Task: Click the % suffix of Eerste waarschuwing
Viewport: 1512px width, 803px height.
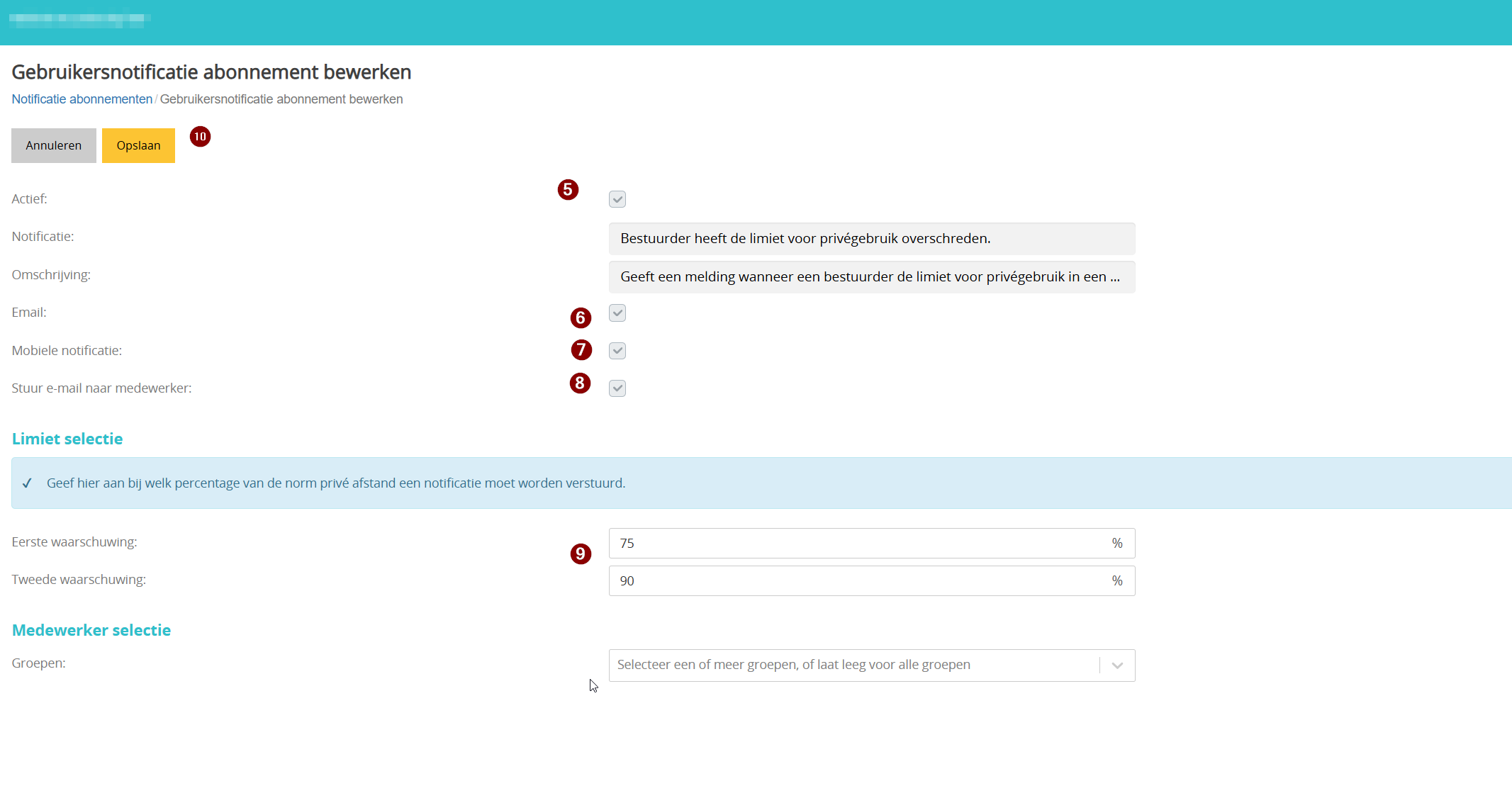Action: [x=1117, y=543]
